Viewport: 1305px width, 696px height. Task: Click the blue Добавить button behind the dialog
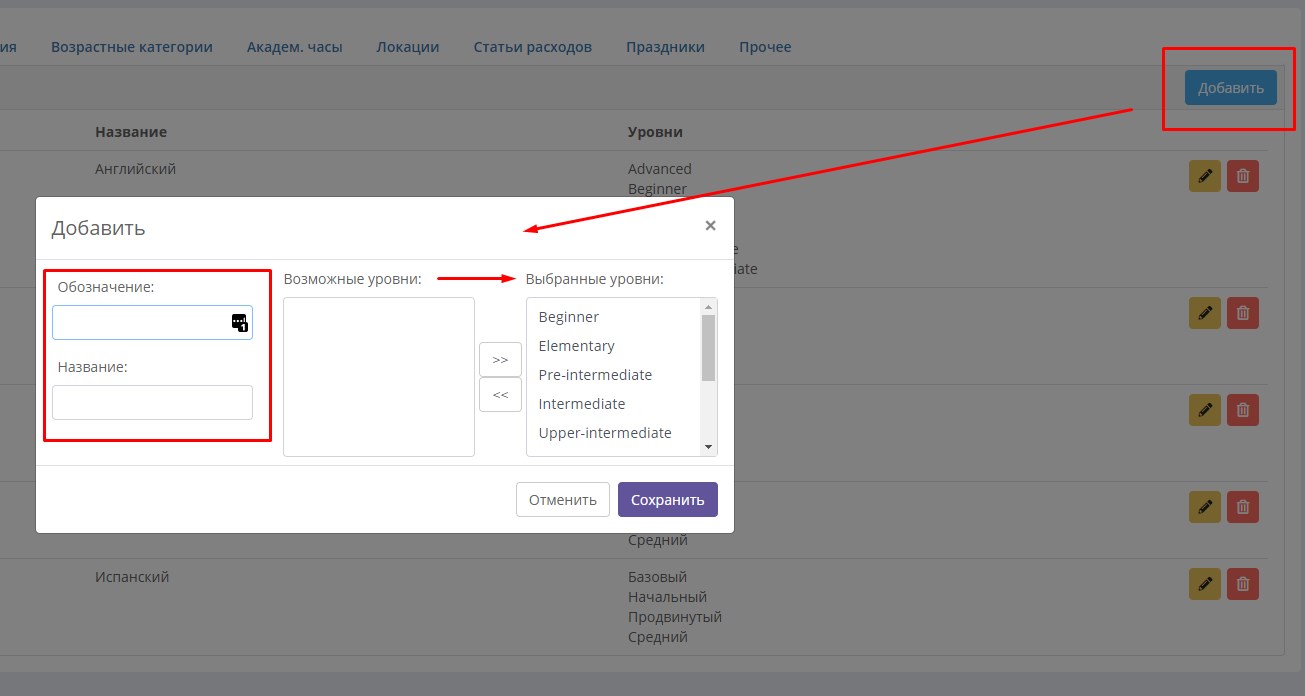pyautogui.click(x=1231, y=88)
